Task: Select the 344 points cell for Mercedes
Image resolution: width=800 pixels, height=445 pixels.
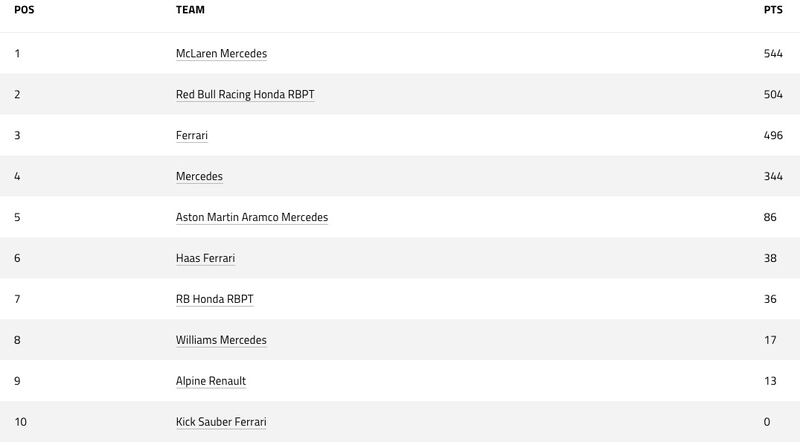Action: click(772, 177)
